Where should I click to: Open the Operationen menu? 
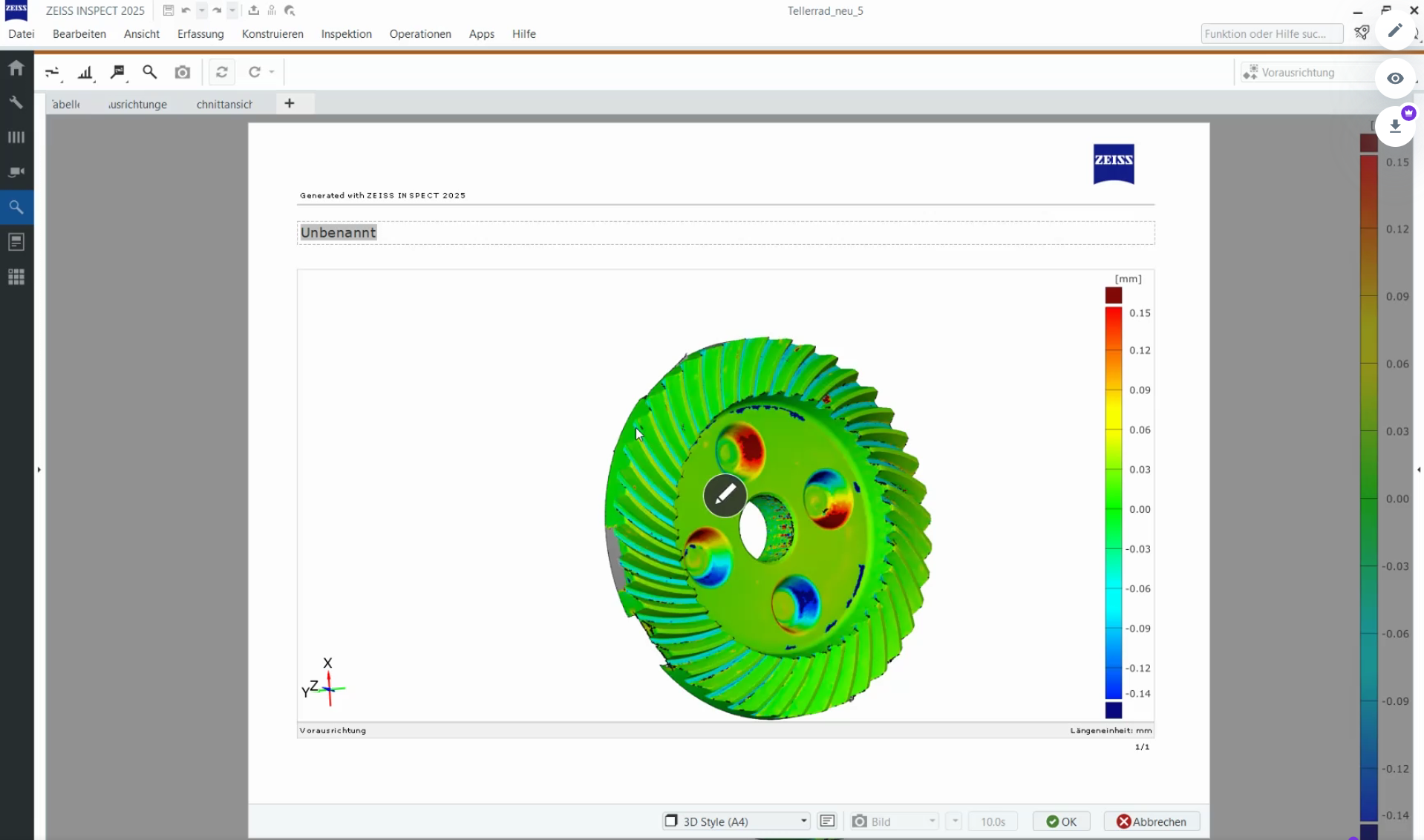(420, 33)
